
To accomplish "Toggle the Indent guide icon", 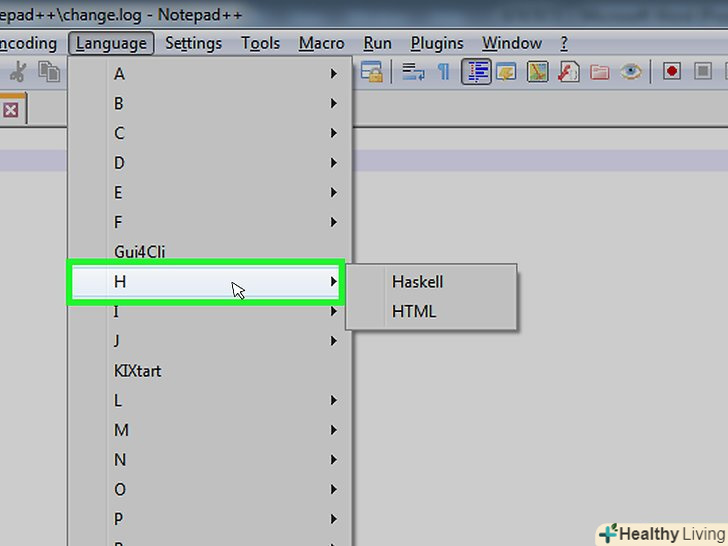I will tap(476, 72).
